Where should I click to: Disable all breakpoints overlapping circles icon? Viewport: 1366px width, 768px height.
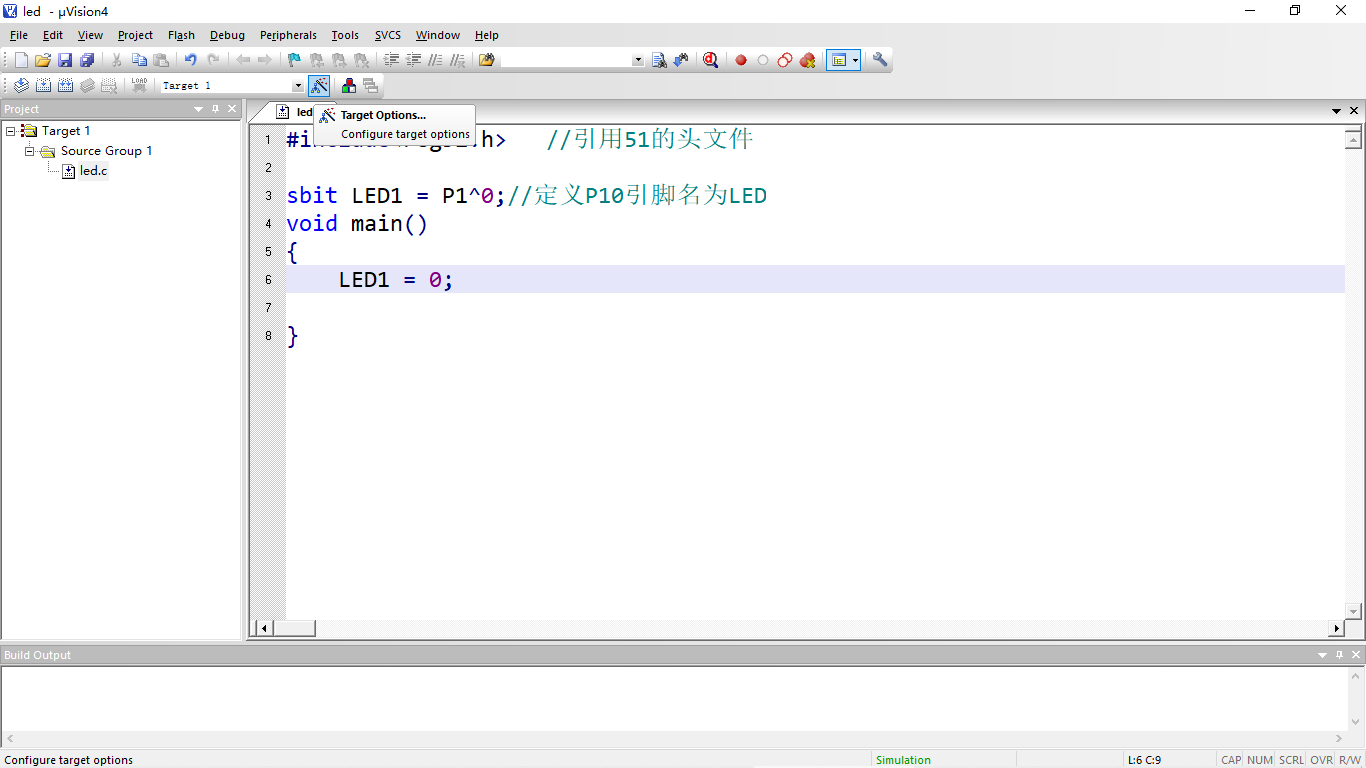pos(785,60)
